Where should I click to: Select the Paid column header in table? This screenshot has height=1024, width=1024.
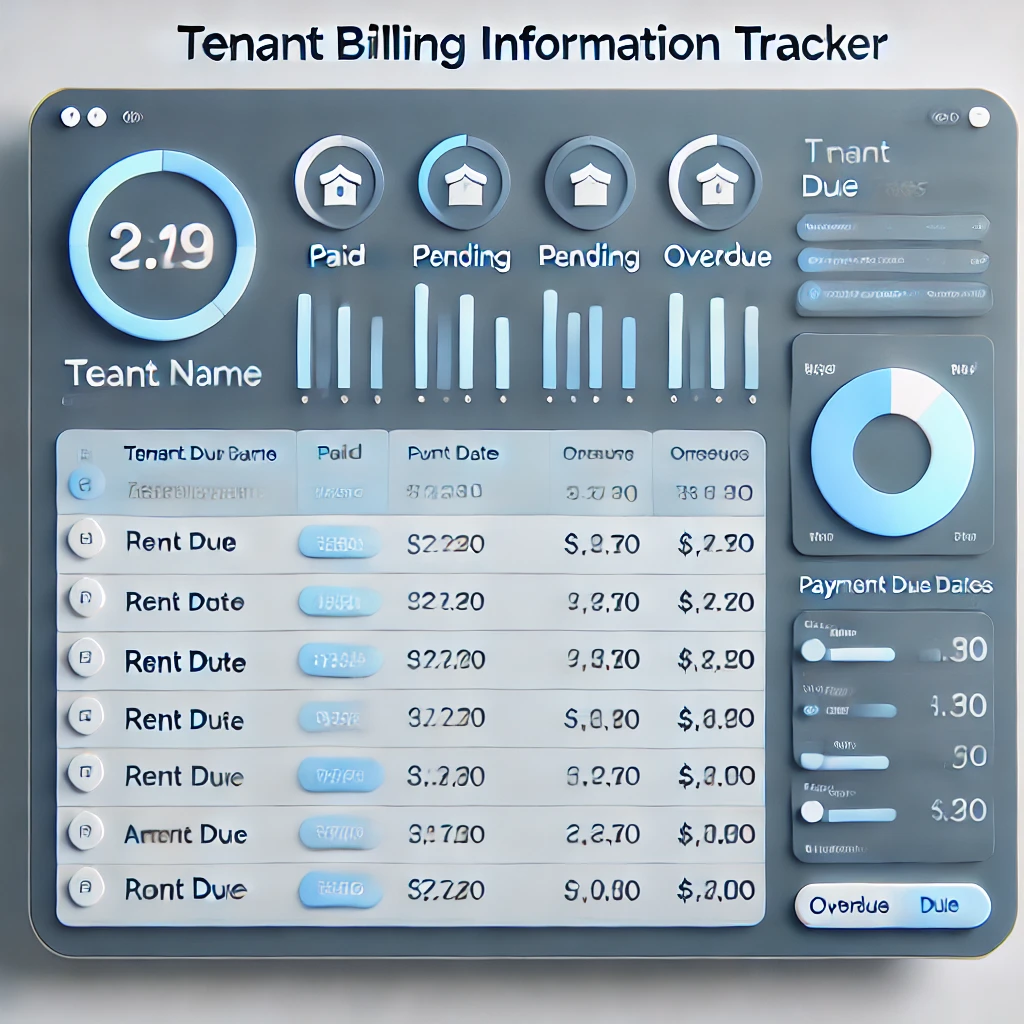tap(339, 453)
